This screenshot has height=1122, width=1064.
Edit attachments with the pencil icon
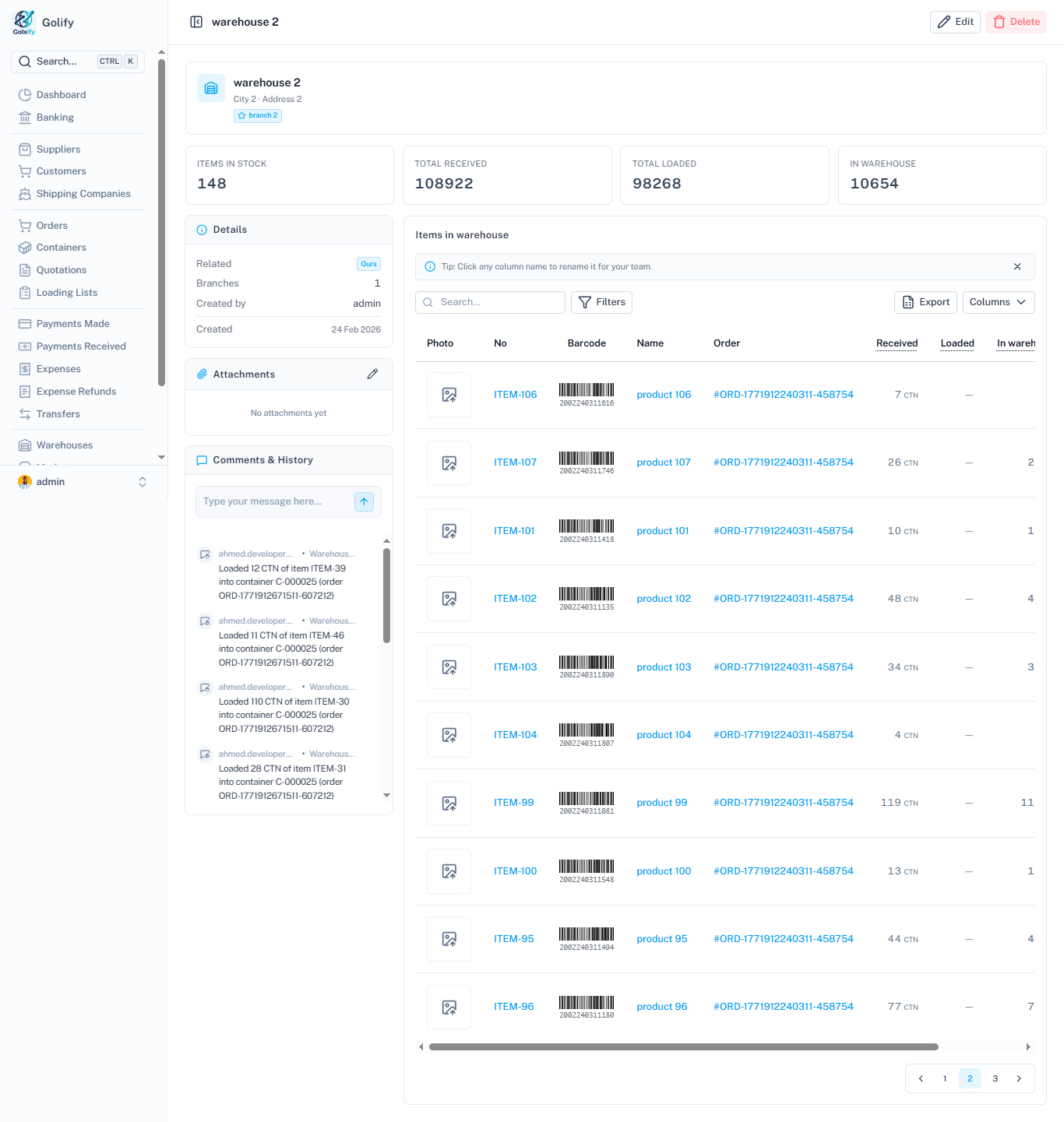372,375
